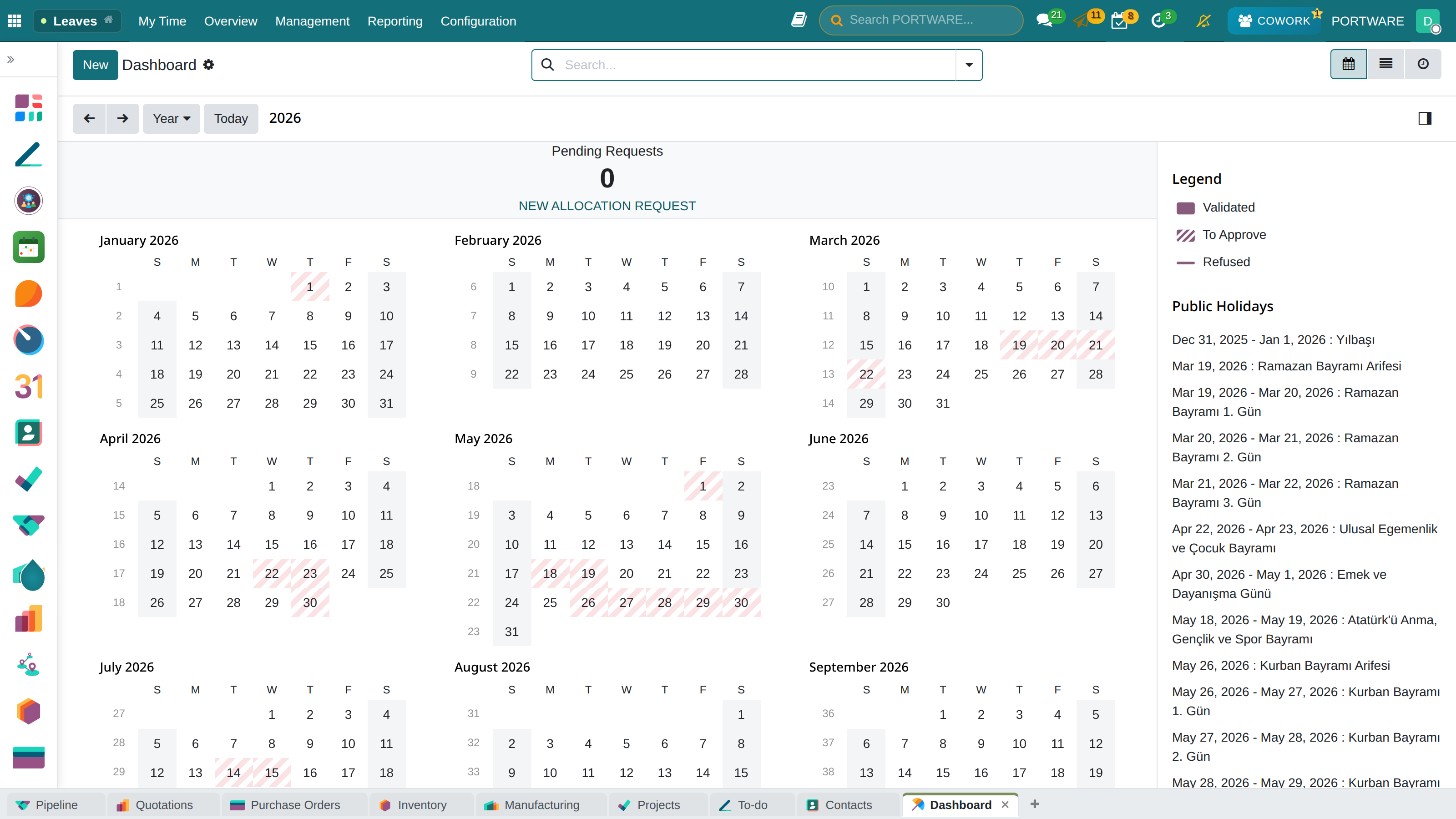The height and width of the screenshot is (819, 1456).
Task: Open the map route app icon
Action: pos(29,665)
